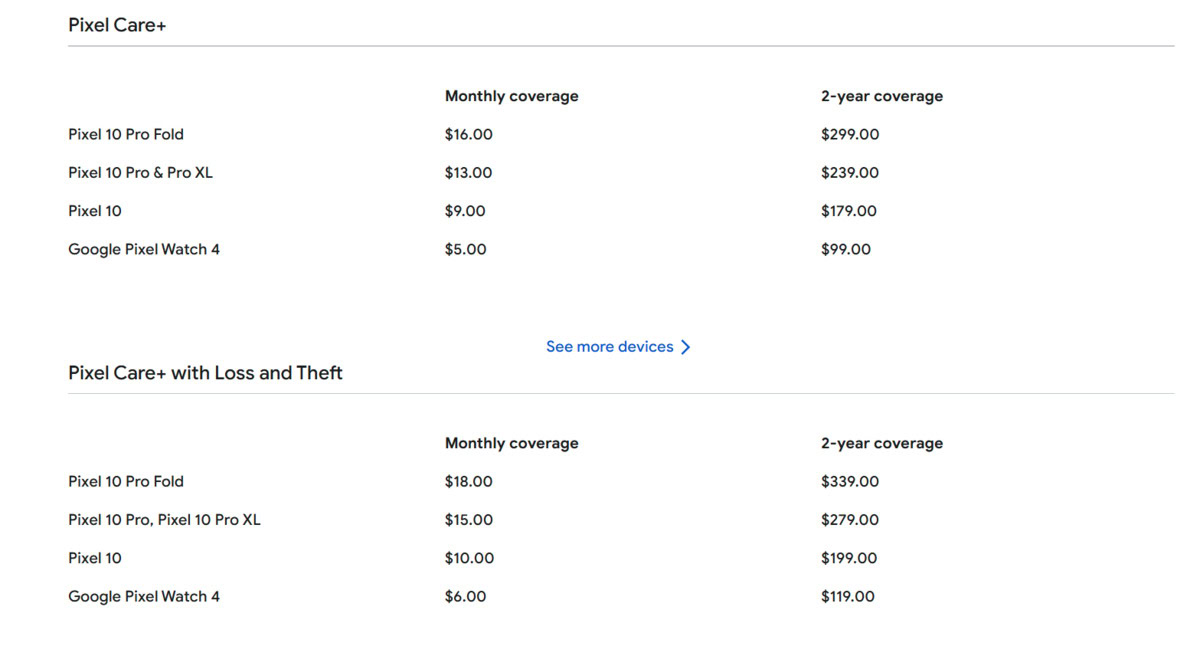Select the $299.00 two-year coverage price
The image size is (1200, 646).
point(849,135)
